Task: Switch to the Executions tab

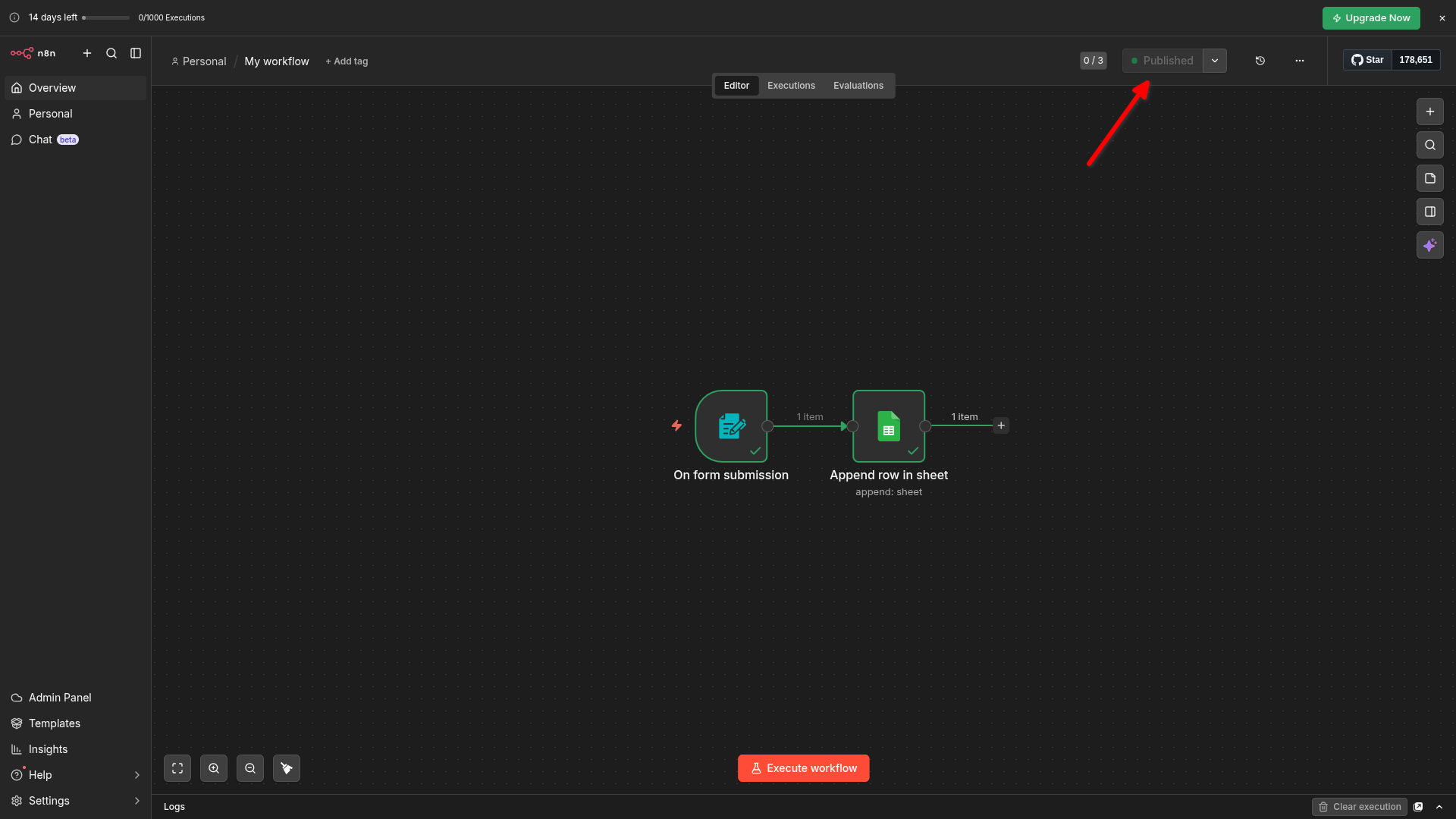Action: (791, 86)
